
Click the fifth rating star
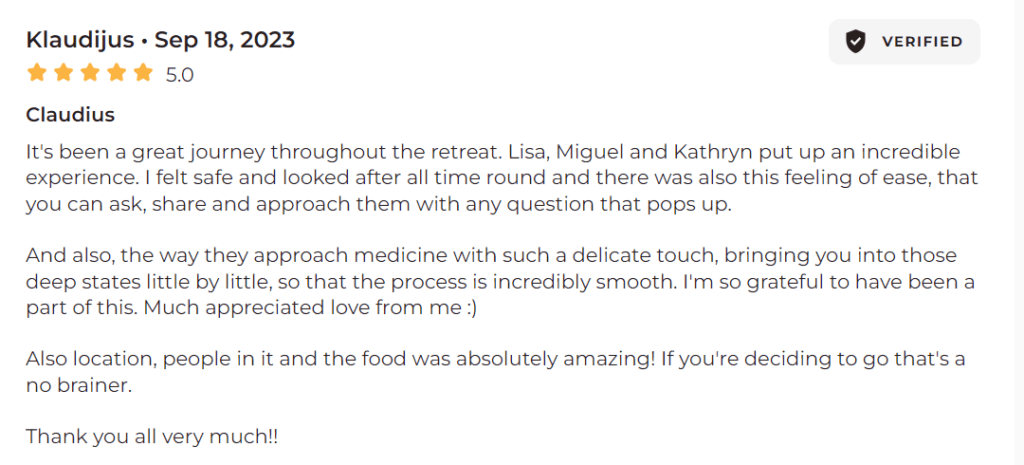143,73
